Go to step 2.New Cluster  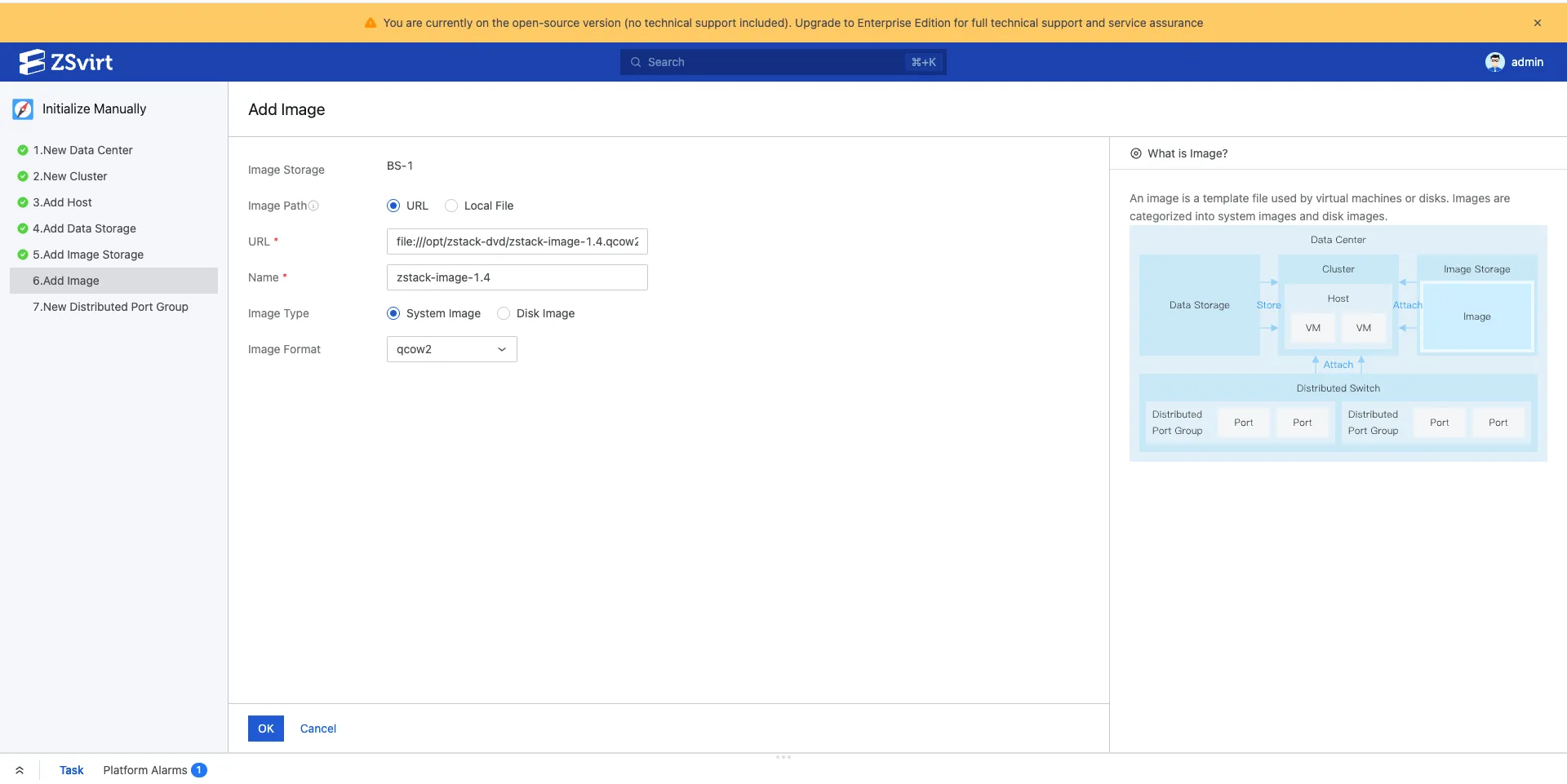click(69, 176)
